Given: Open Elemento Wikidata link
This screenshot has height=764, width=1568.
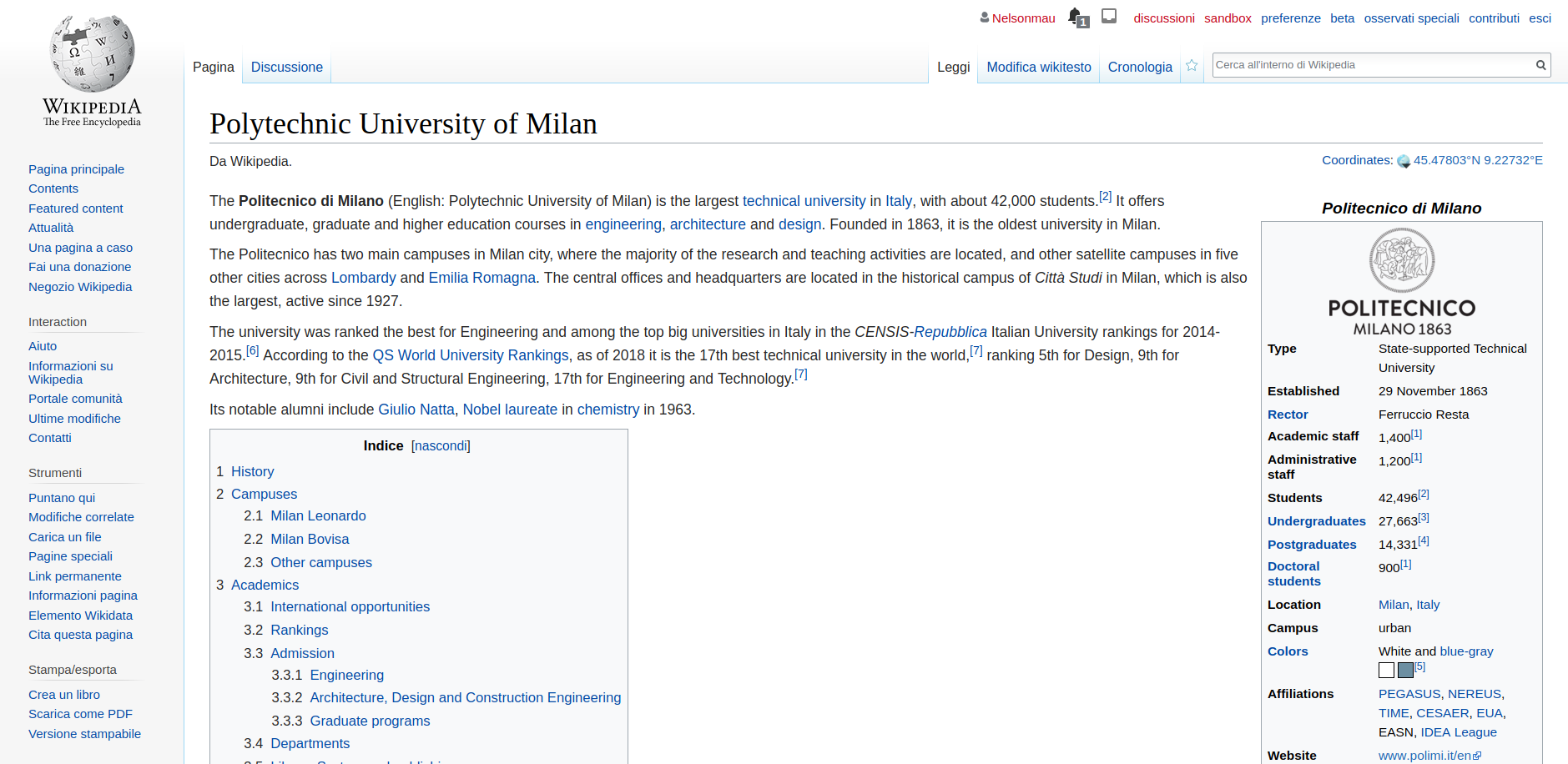Looking at the screenshot, I should coord(80,616).
